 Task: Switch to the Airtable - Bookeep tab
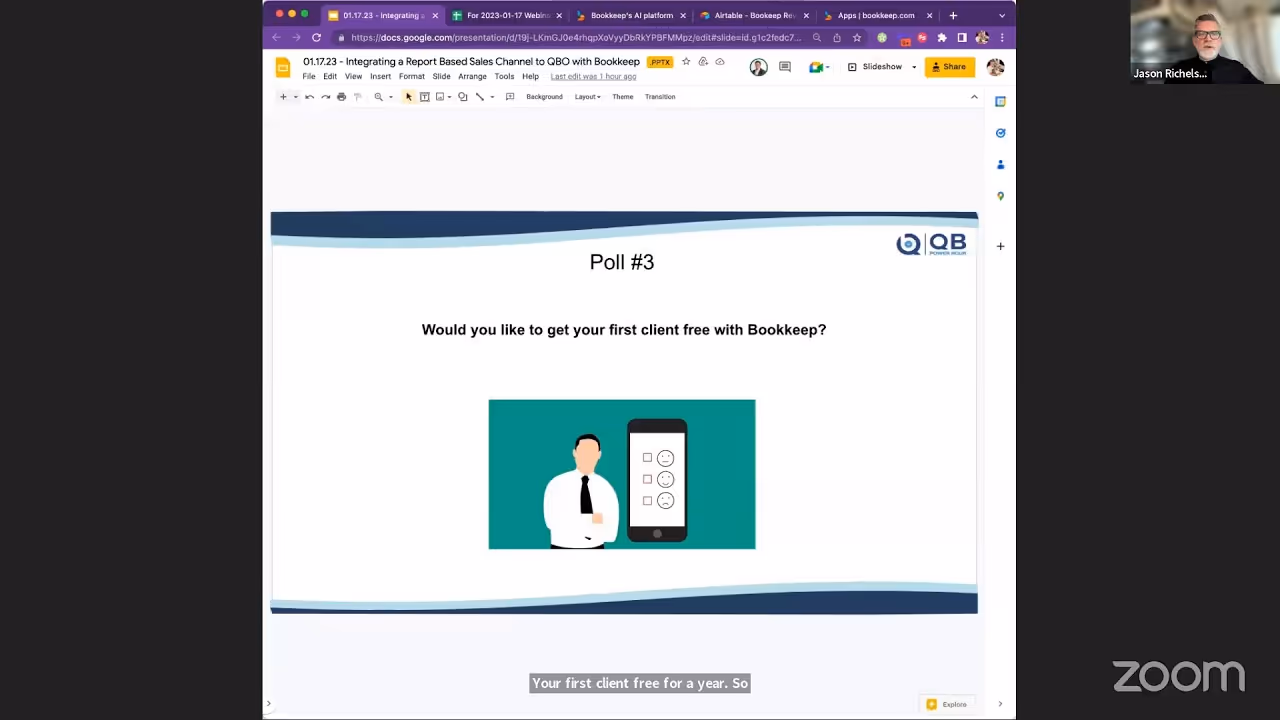click(753, 16)
